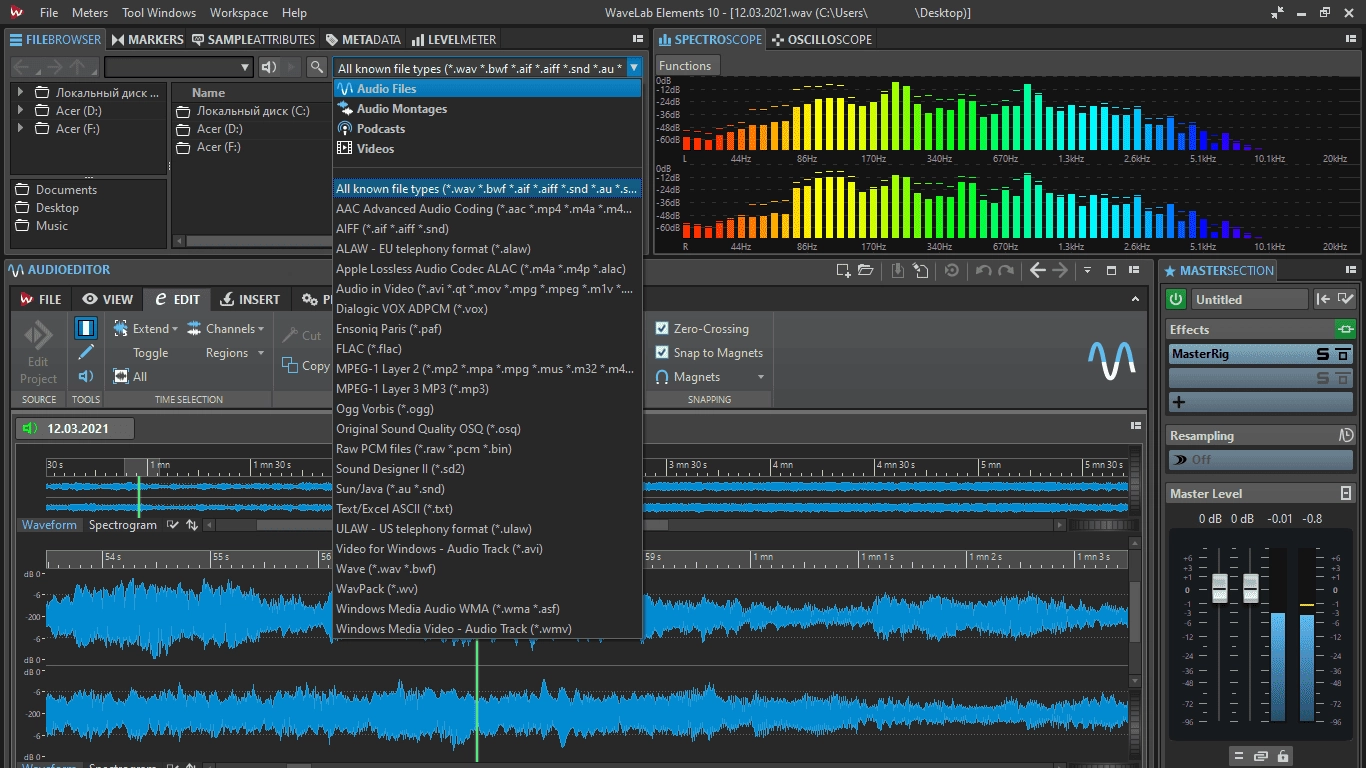Select the time selection tool in Tools

86,327
